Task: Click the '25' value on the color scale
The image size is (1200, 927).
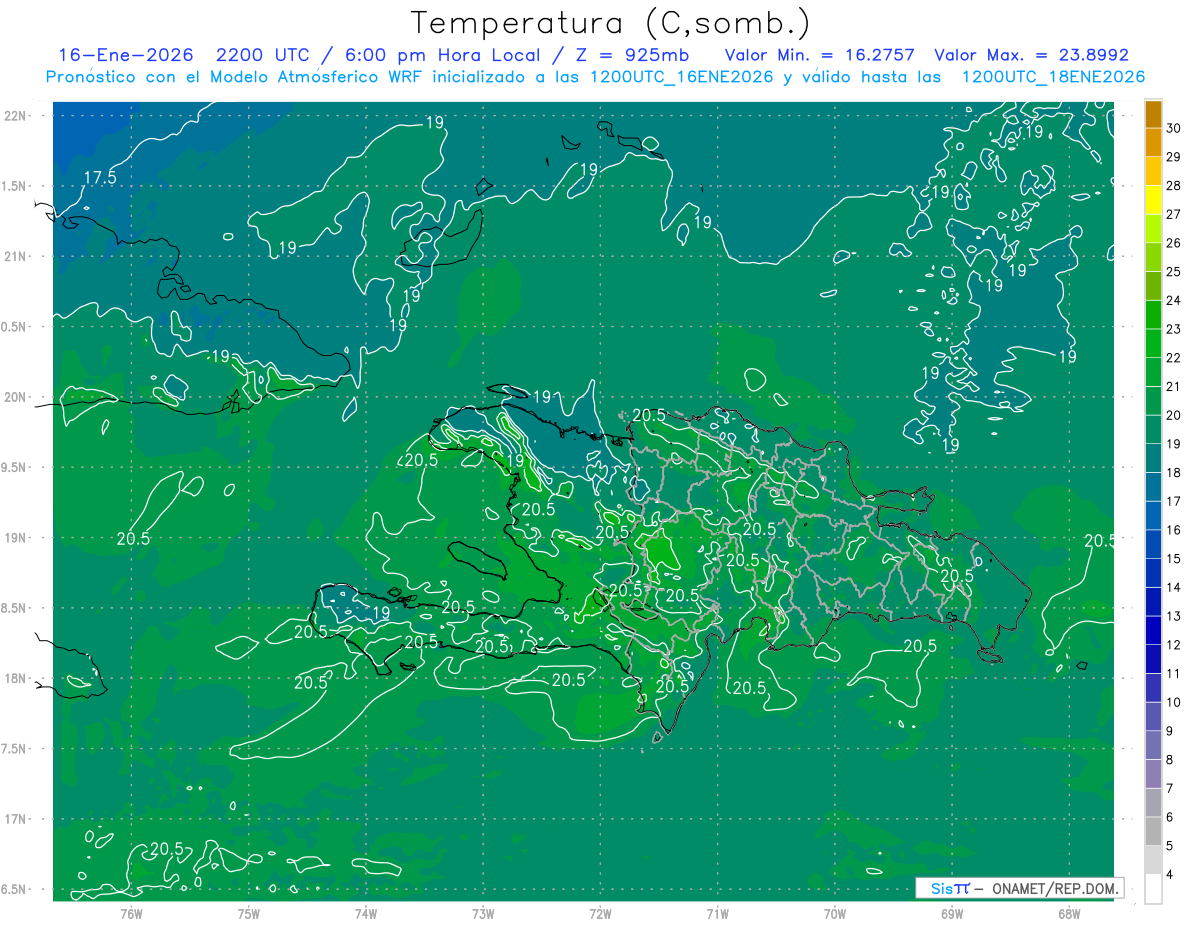Action: pyautogui.click(x=1175, y=272)
